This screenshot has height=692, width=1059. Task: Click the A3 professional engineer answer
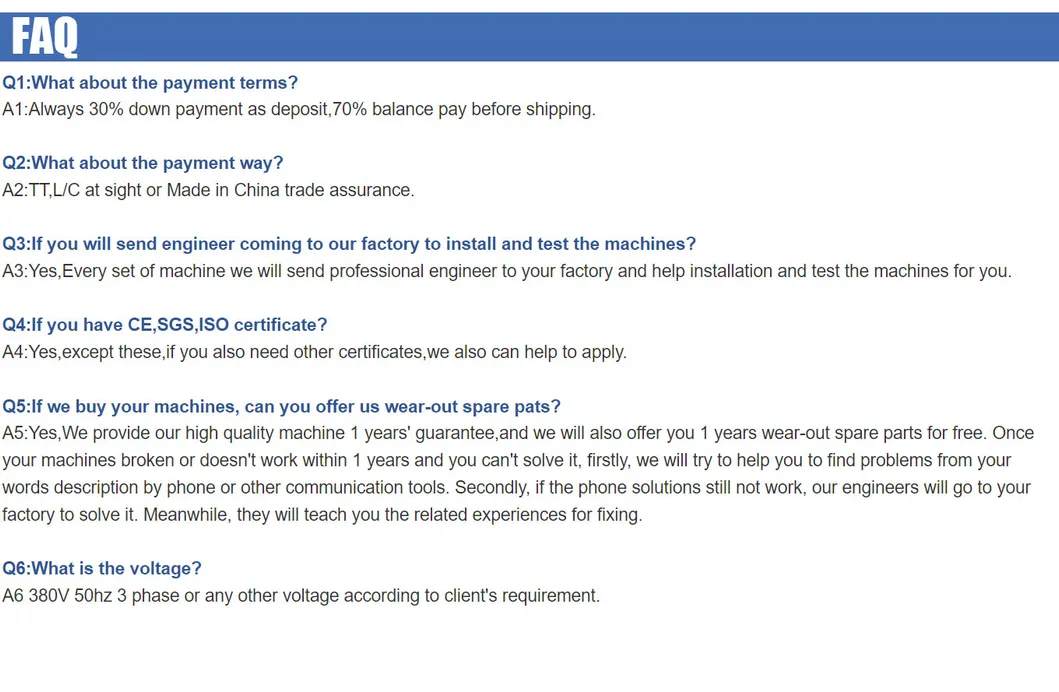pos(506,271)
